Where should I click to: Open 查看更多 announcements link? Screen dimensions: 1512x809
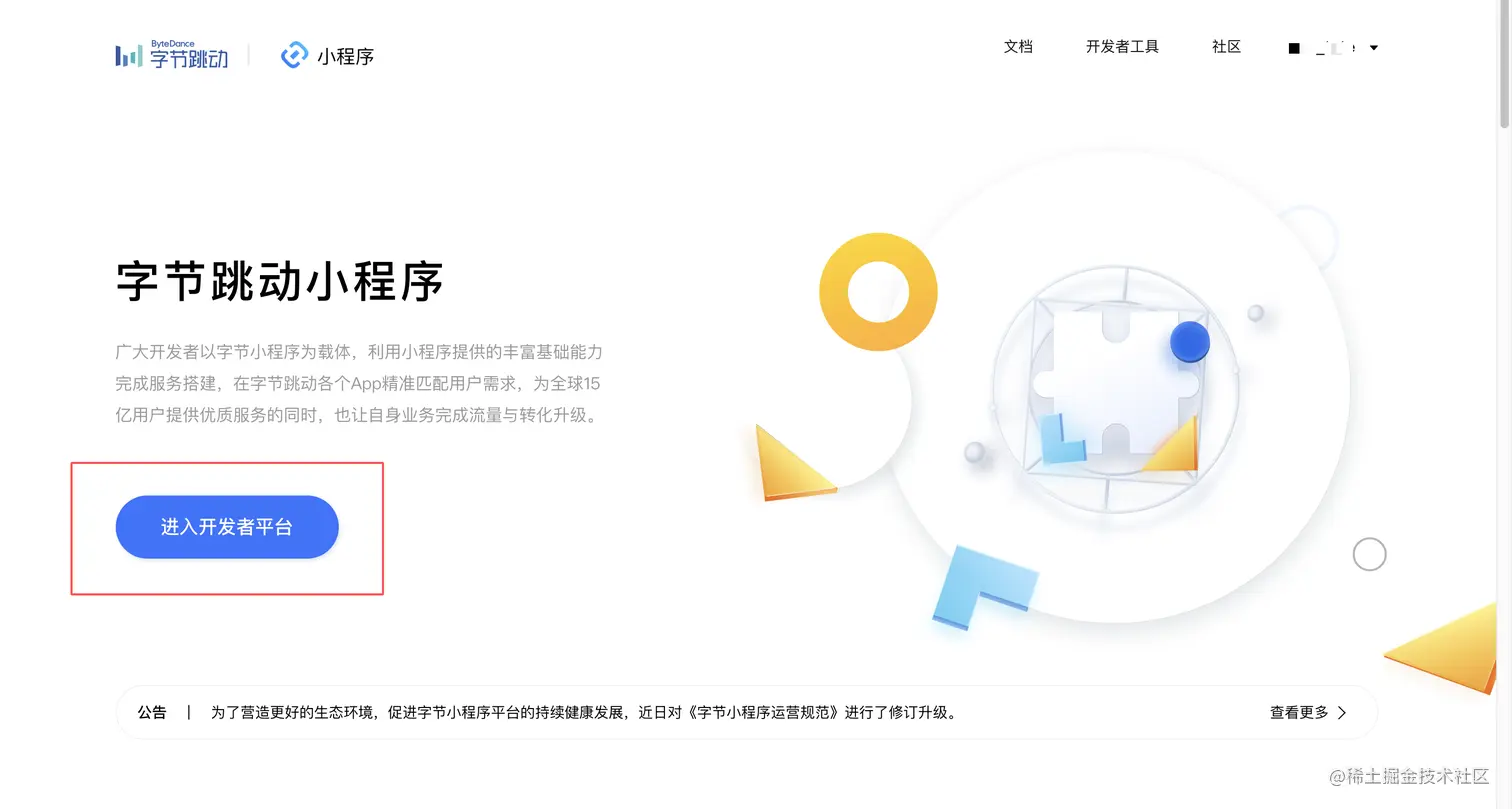tap(1299, 713)
